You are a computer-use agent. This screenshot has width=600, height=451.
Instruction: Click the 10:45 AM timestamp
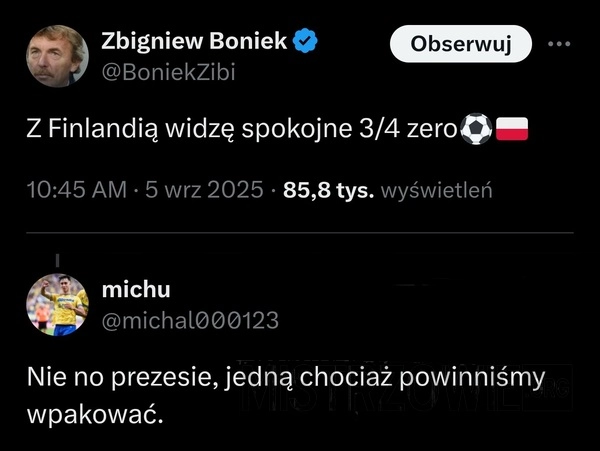67,190
